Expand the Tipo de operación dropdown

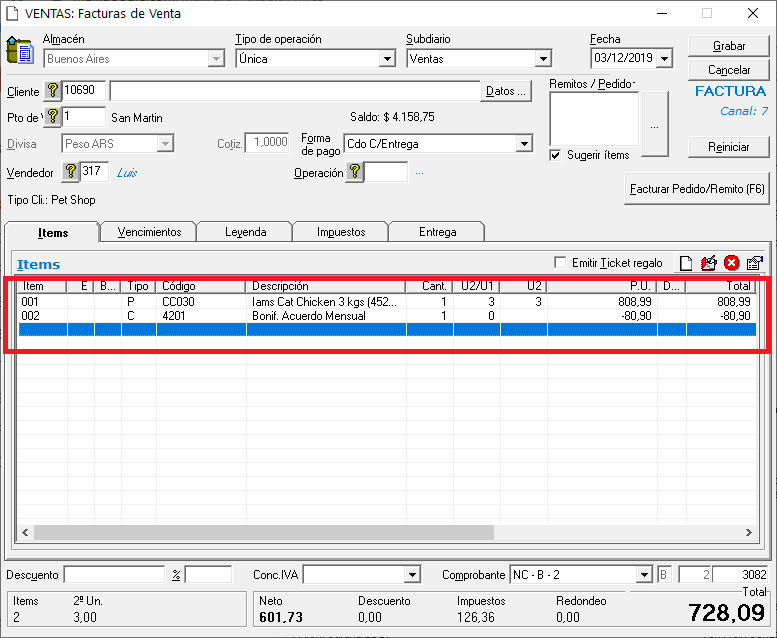(387, 59)
